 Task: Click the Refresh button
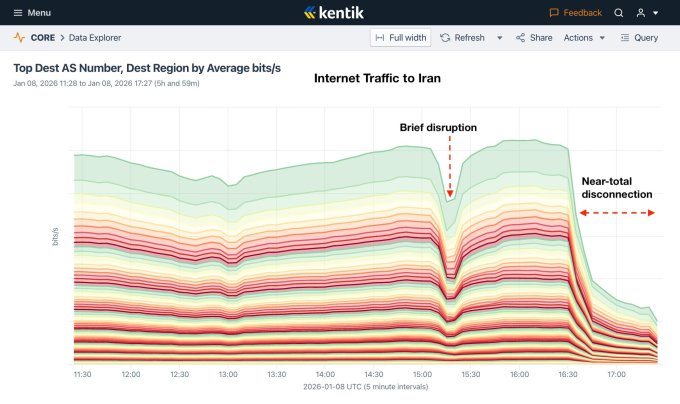point(463,37)
